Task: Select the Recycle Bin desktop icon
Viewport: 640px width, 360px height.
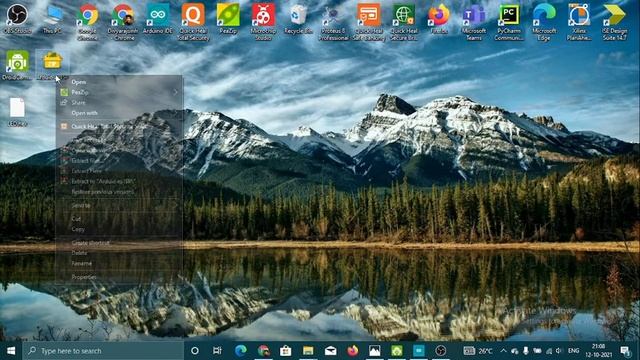Action: click(x=298, y=19)
